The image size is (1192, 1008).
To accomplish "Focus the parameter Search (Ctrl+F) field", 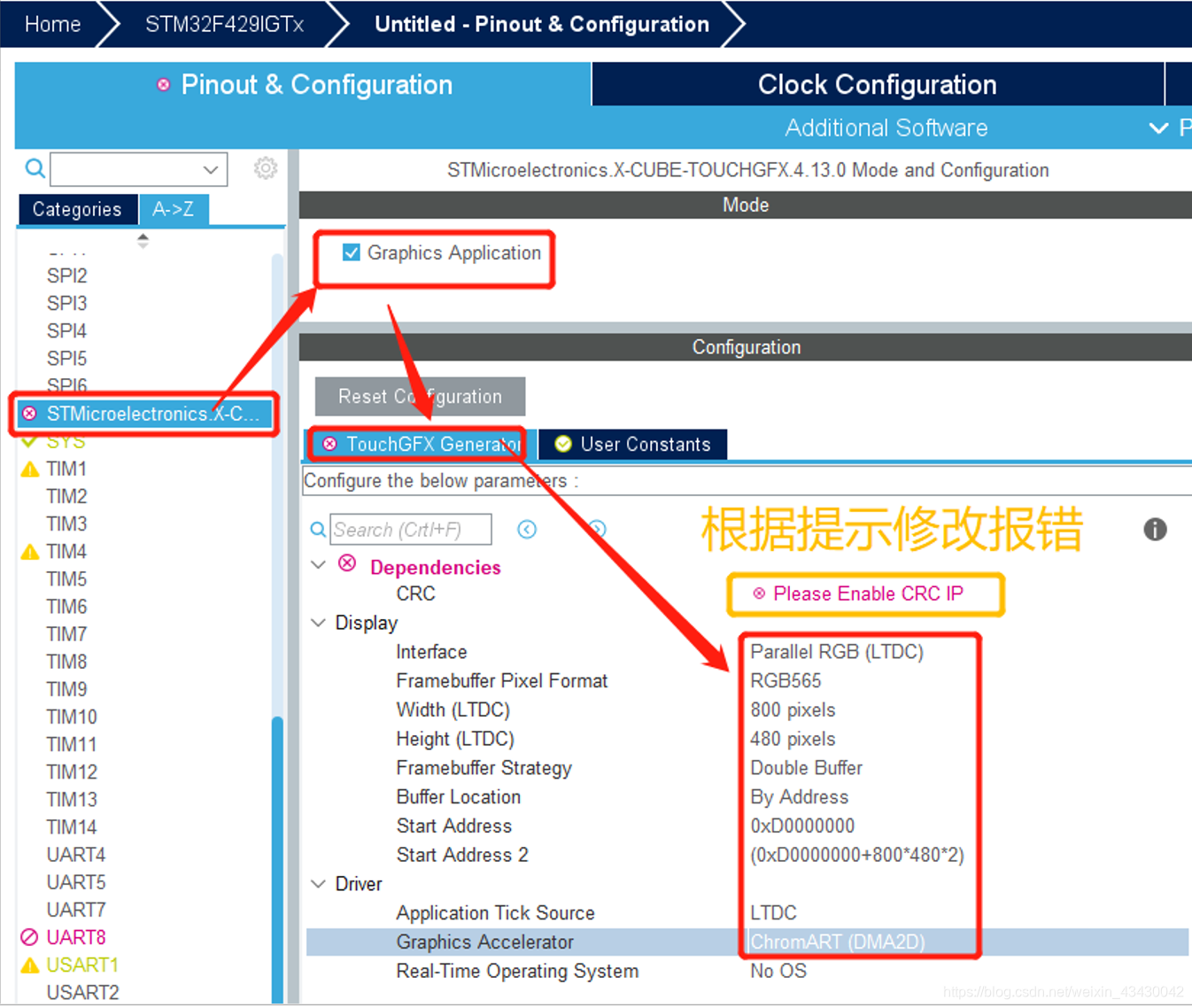I will [411, 530].
